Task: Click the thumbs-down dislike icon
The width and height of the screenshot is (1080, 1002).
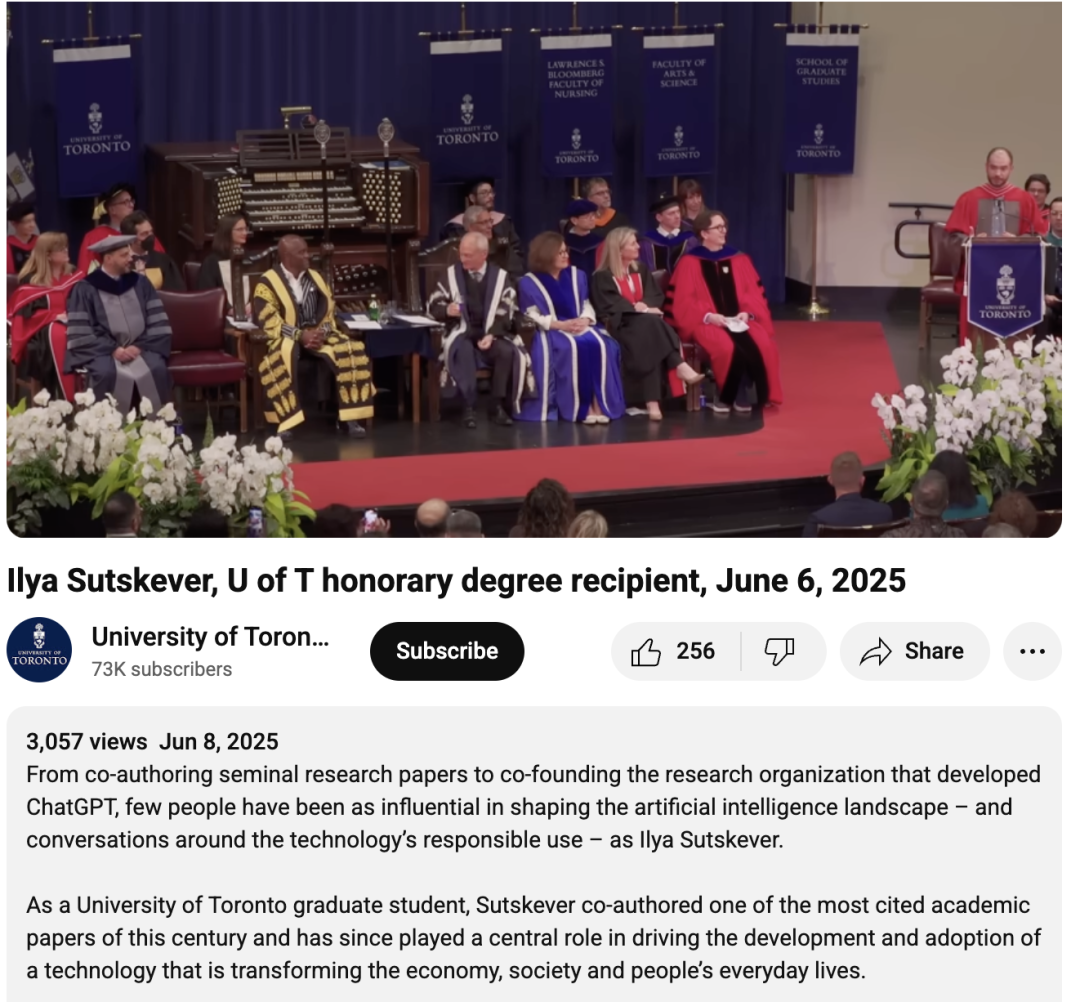Action: [779, 651]
